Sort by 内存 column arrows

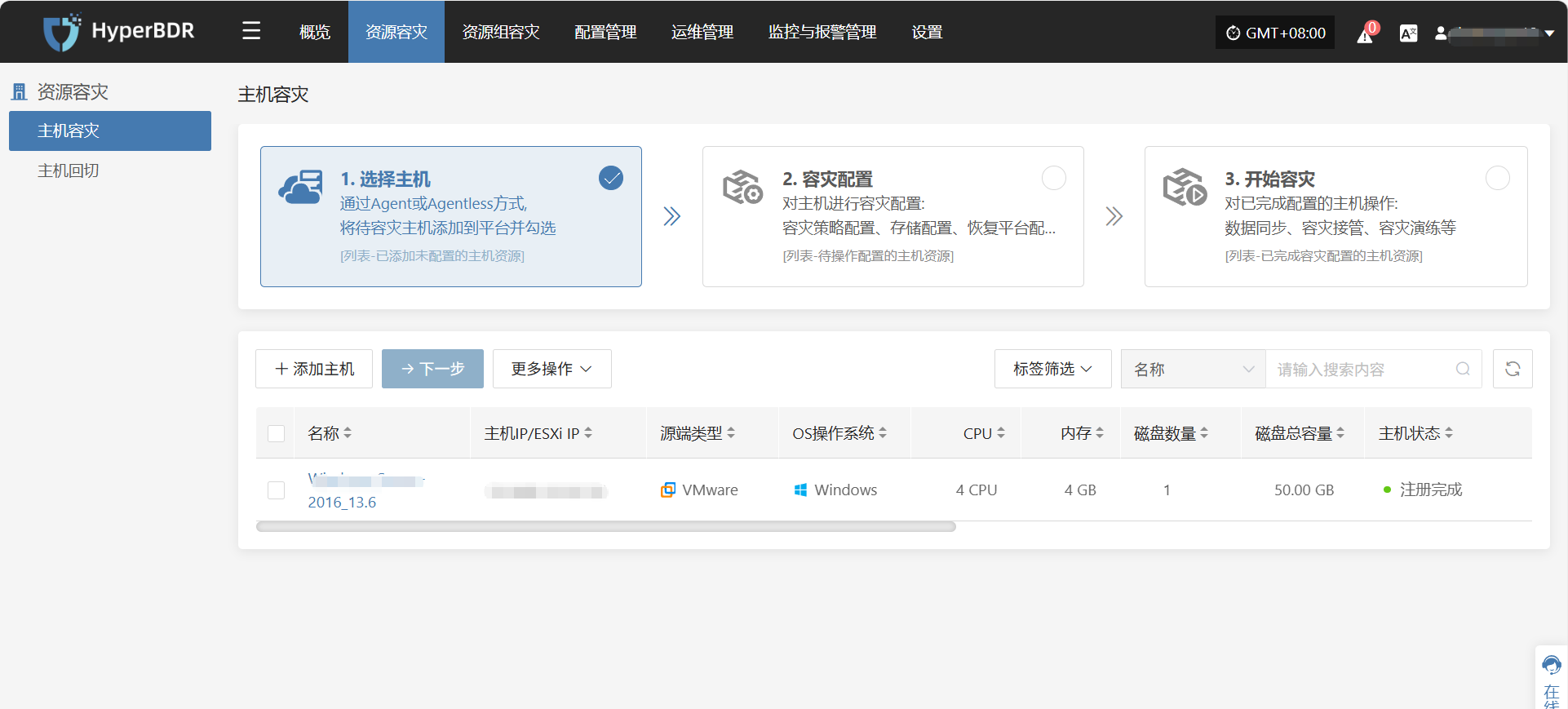[x=1100, y=433]
